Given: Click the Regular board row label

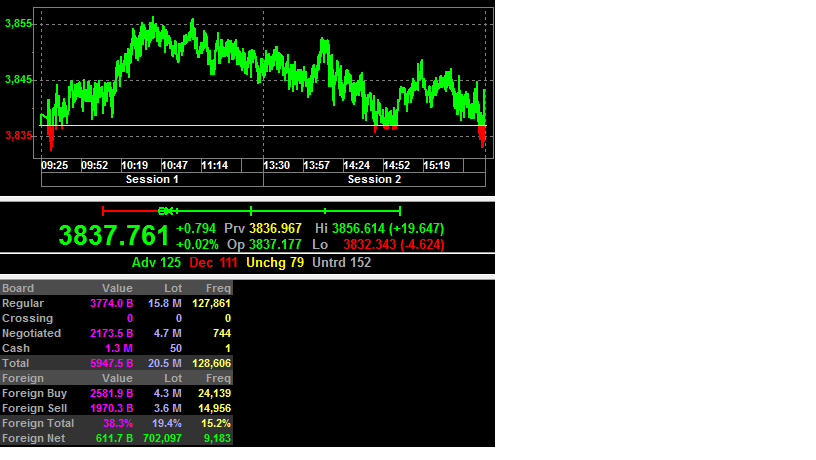Looking at the screenshot, I should pyautogui.click(x=23, y=303).
